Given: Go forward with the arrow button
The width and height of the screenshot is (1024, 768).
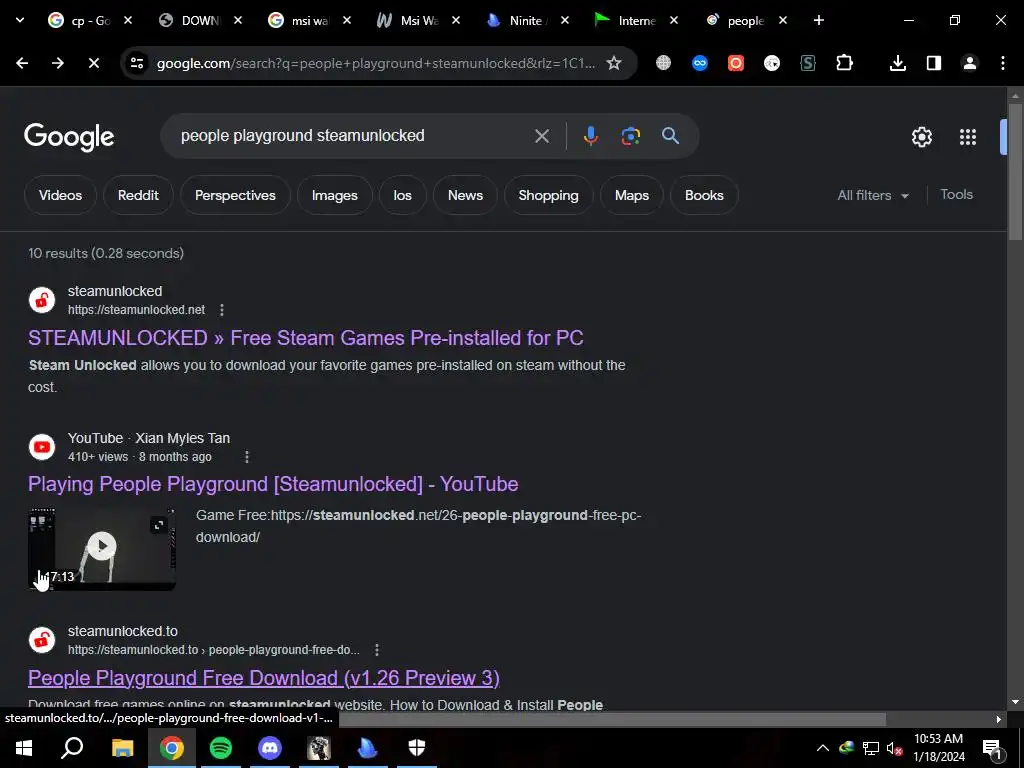Looking at the screenshot, I should 58,63.
